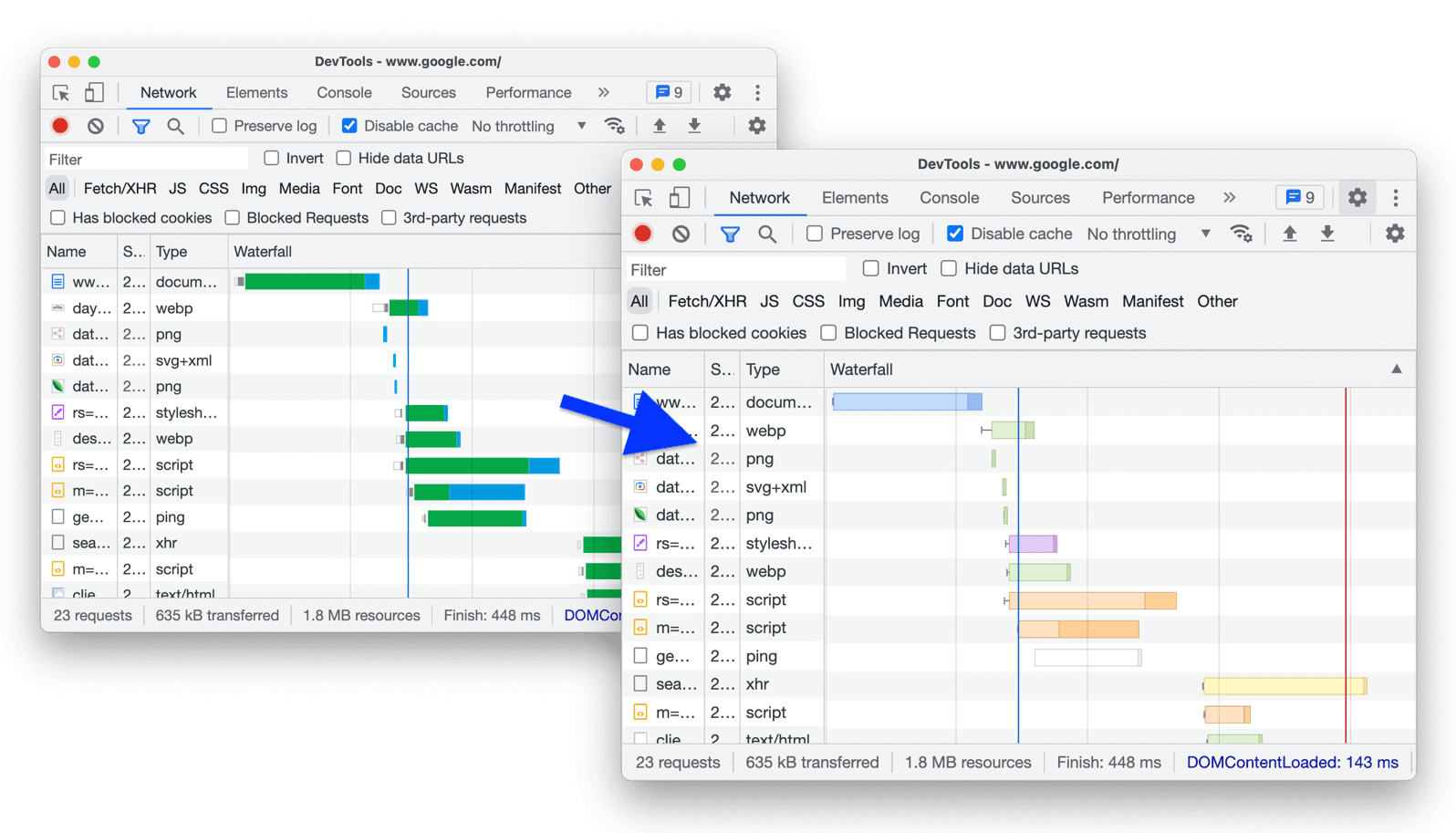
Task: Click the Filter text field in the front window
Action: click(735, 269)
